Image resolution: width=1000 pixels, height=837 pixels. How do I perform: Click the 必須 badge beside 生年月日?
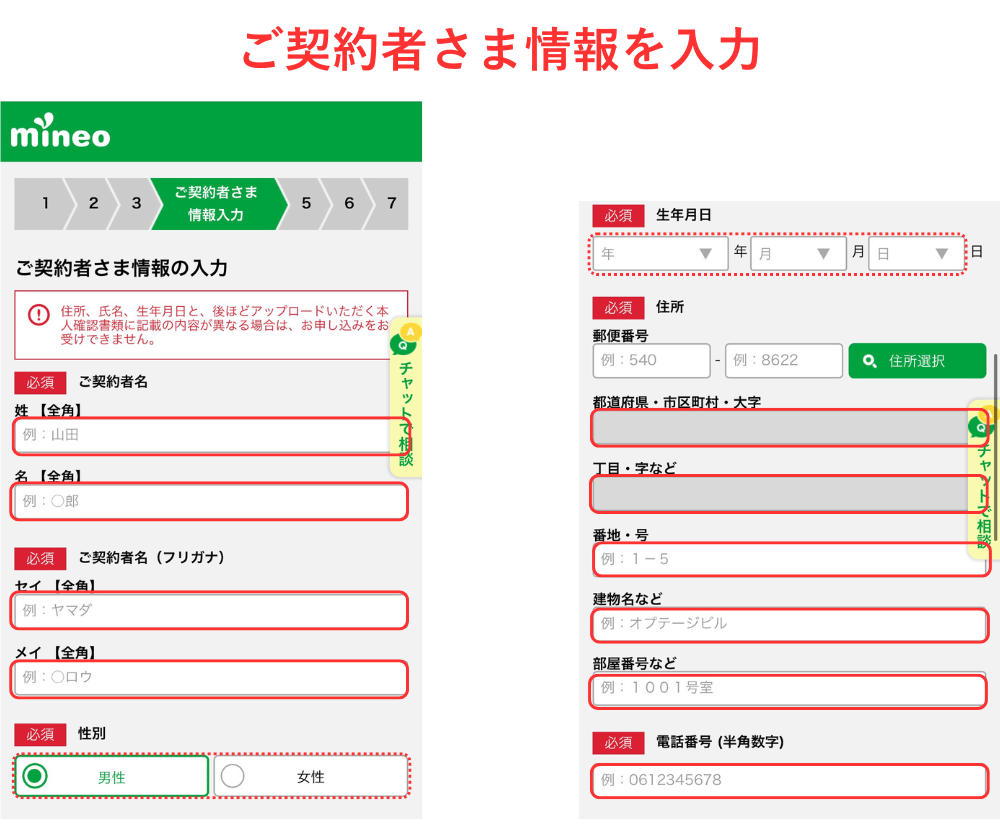(619, 216)
